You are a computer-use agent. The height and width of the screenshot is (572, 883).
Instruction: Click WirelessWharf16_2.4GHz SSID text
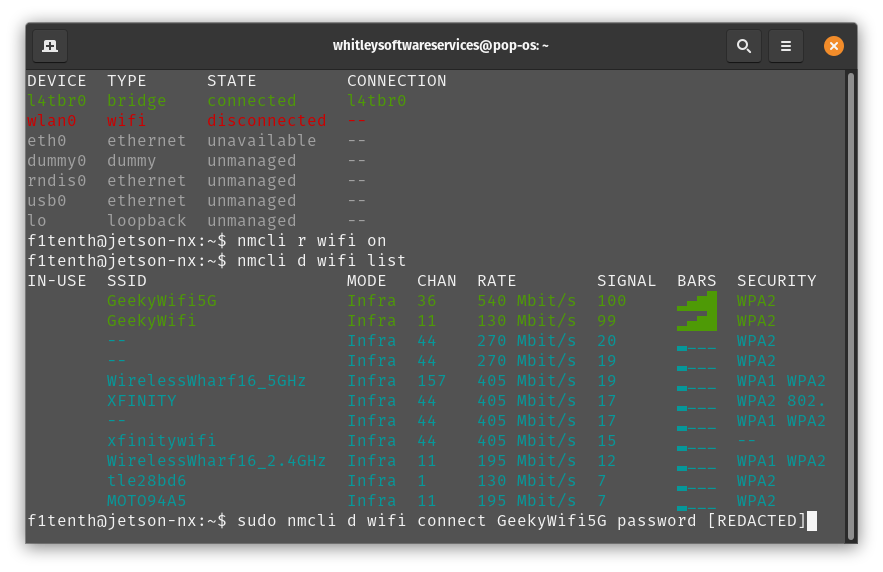216,461
